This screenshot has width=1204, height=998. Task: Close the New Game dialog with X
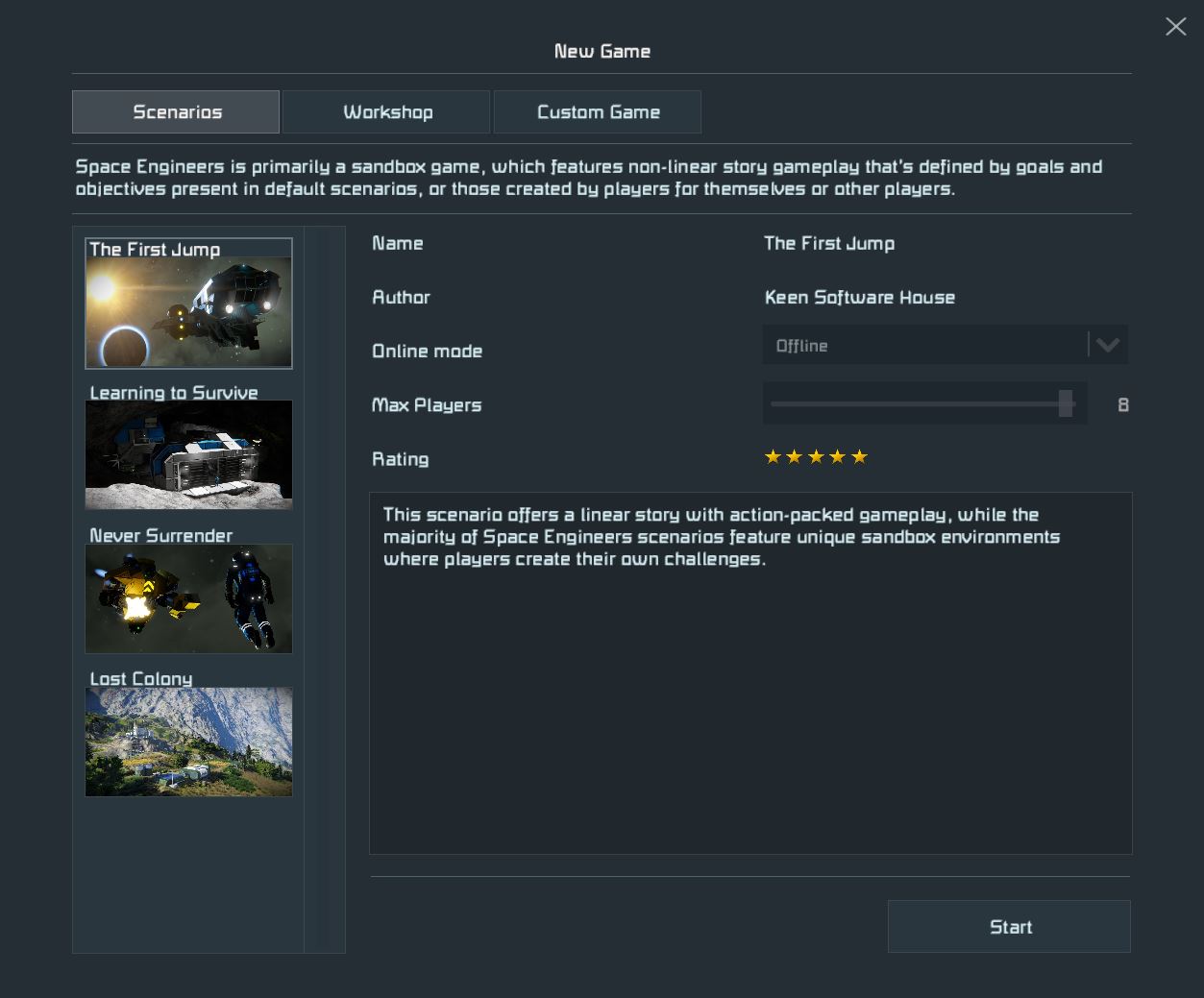tap(1176, 26)
